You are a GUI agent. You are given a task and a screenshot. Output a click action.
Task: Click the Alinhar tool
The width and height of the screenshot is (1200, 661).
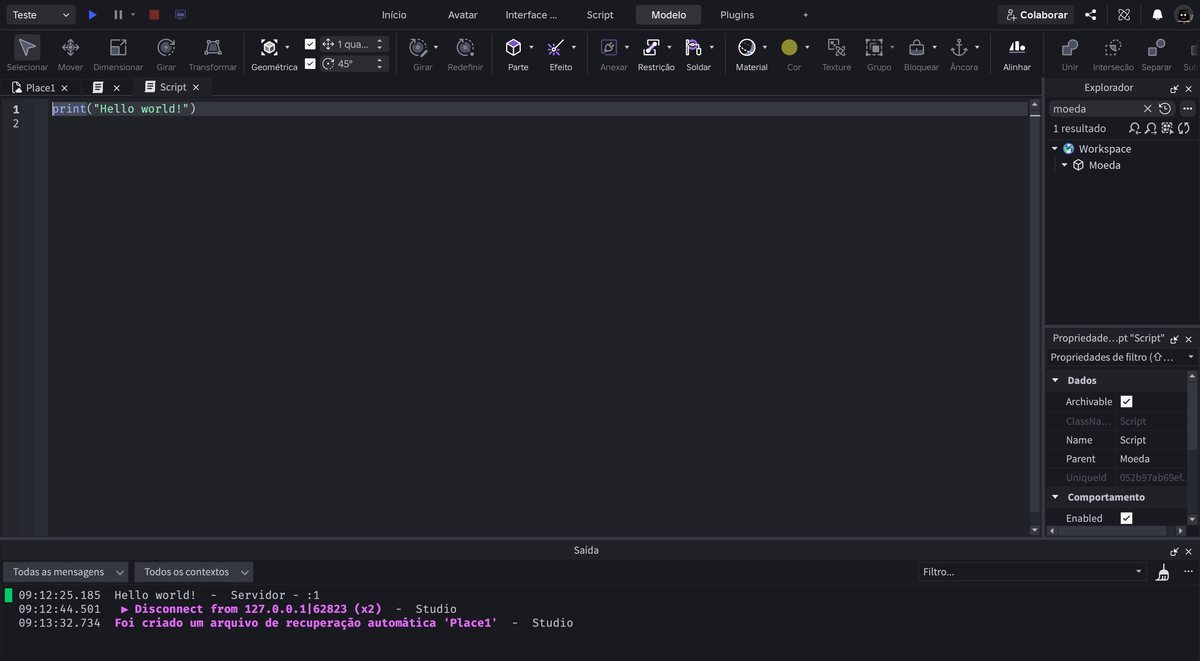click(x=1017, y=53)
